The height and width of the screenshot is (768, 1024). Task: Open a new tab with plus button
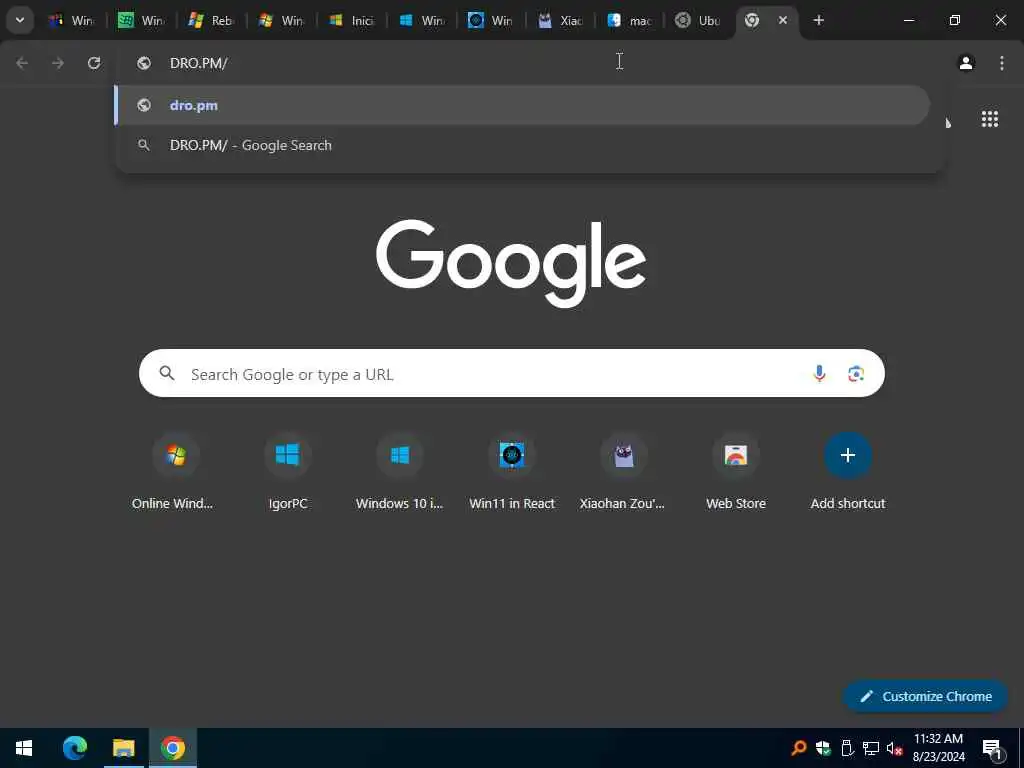pos(818,20)
